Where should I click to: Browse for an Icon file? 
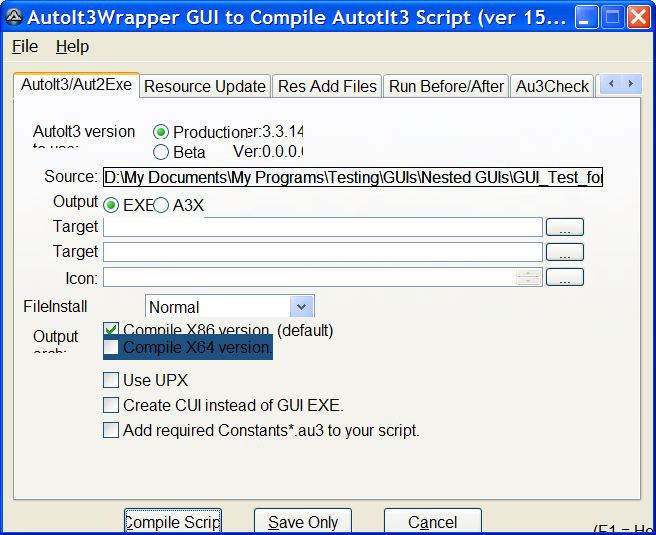pos(565,277)
